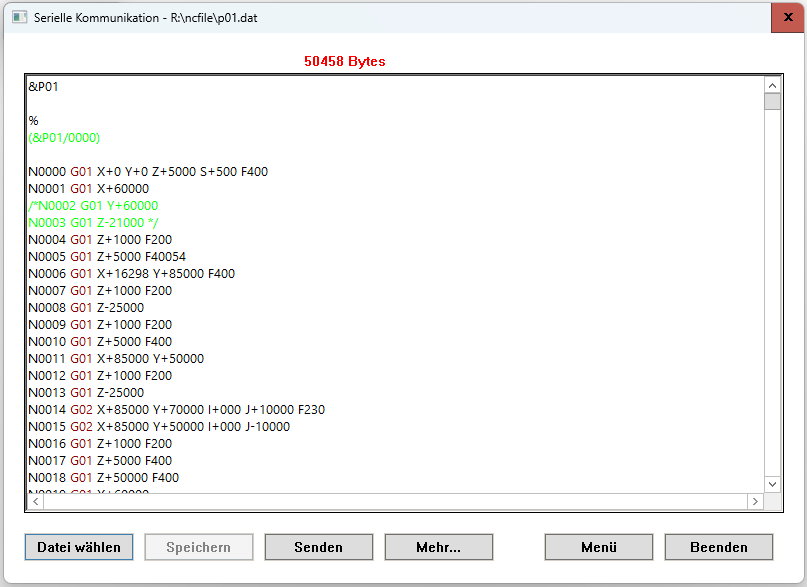The image size is (807, 587).
Task: Click the application icon in the title bar
Action: pyautogui.click(x=19, y=17)
